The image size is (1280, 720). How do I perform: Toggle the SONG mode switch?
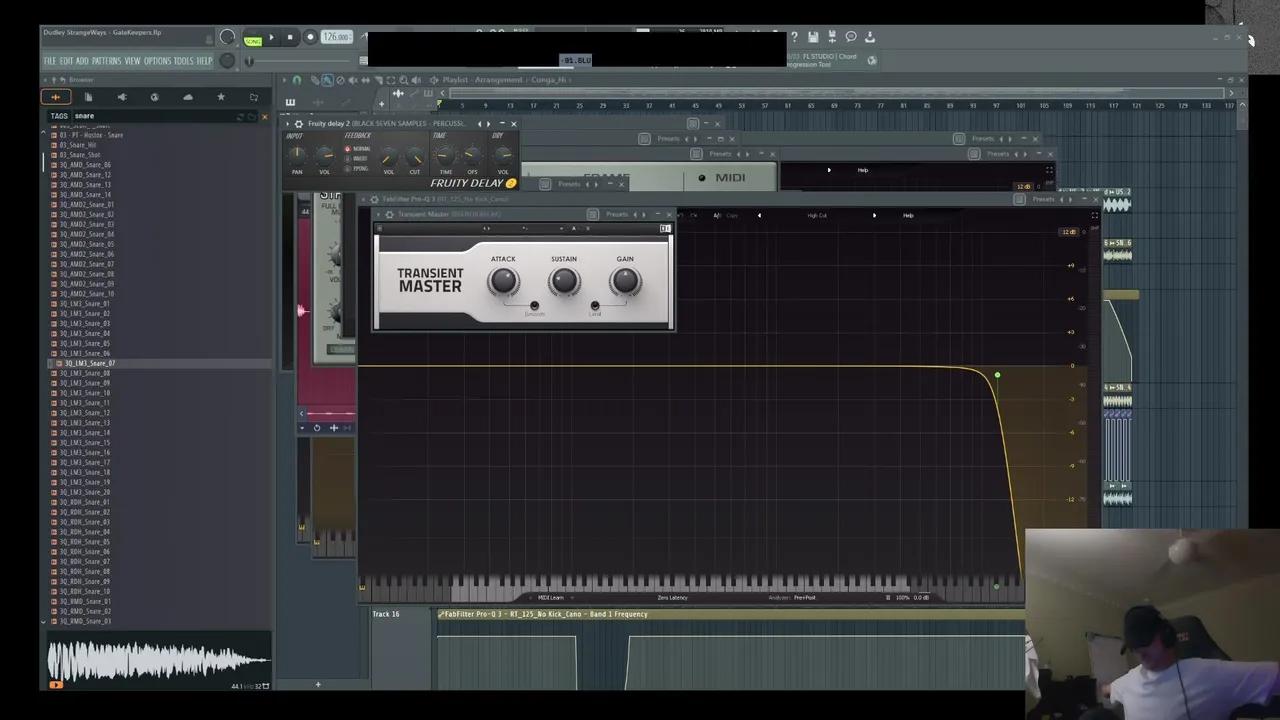click(x=253, y=41)
